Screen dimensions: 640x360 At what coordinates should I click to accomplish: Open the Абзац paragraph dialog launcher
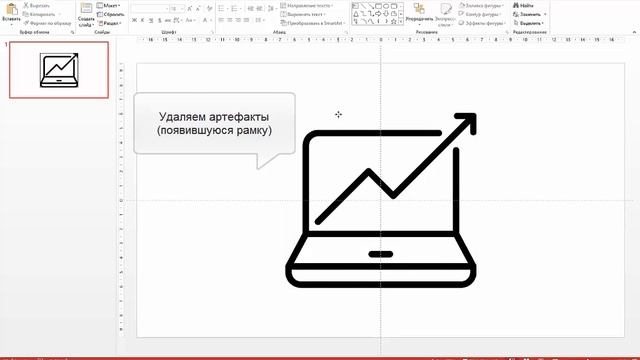pyautogui.click(x=347, y=32)
